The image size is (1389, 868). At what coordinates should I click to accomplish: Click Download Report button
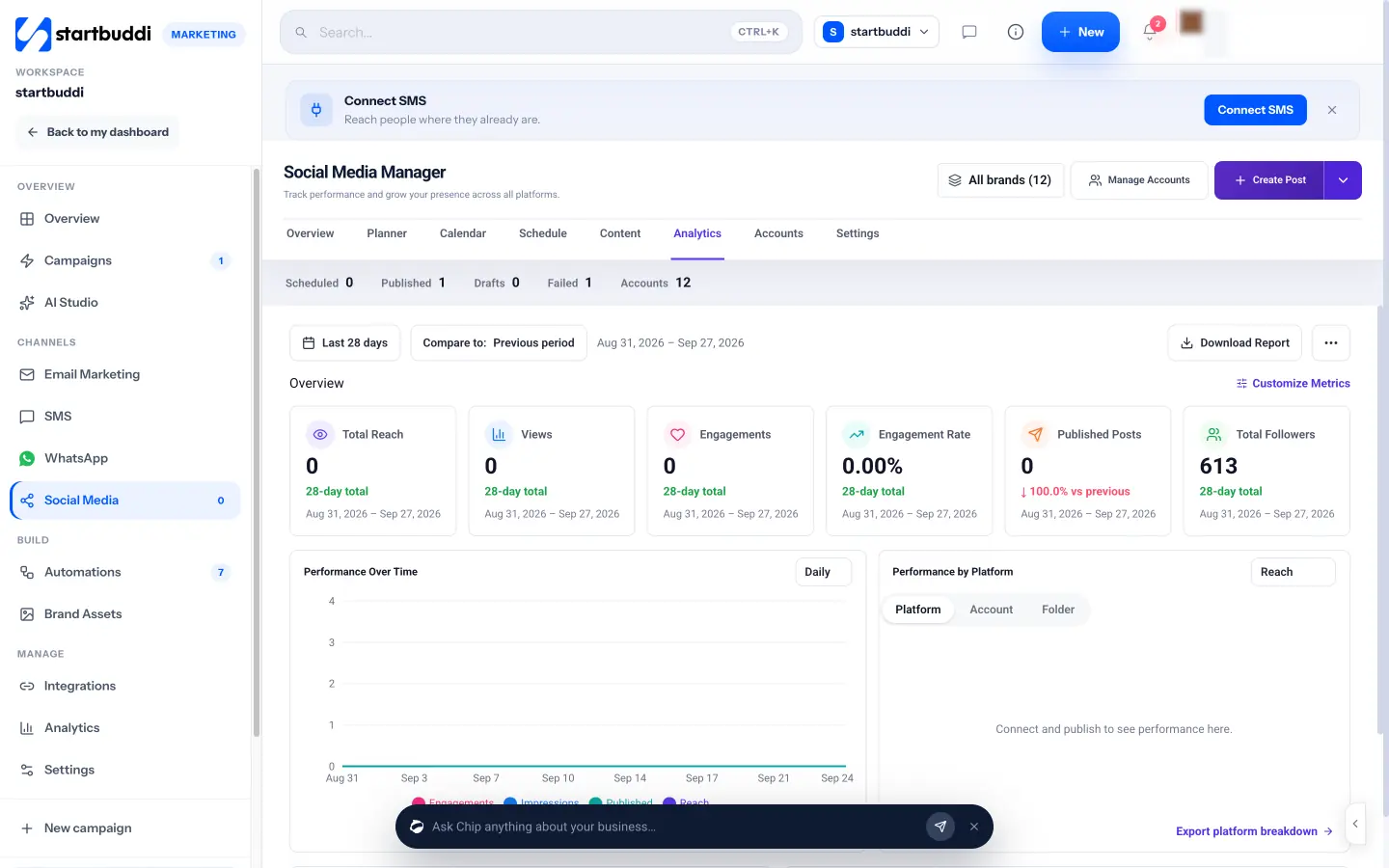(1235, 343)
